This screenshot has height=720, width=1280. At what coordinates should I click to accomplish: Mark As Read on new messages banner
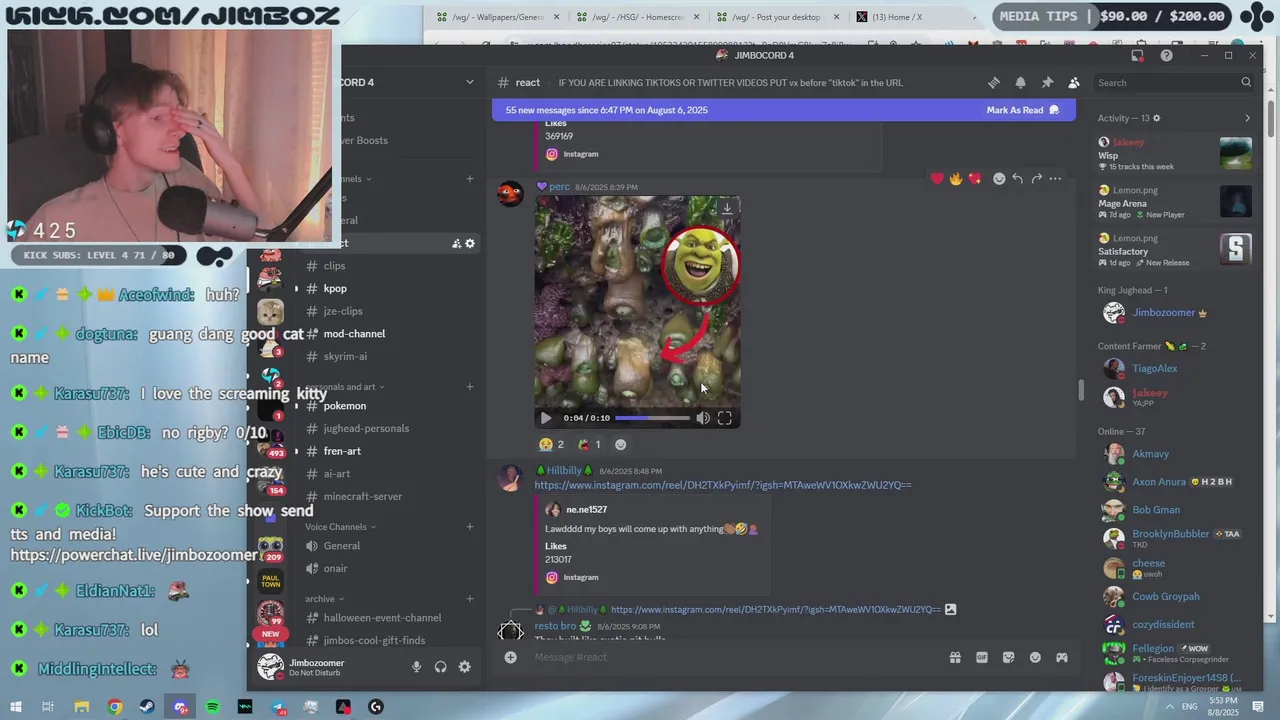coord(1022,110)
